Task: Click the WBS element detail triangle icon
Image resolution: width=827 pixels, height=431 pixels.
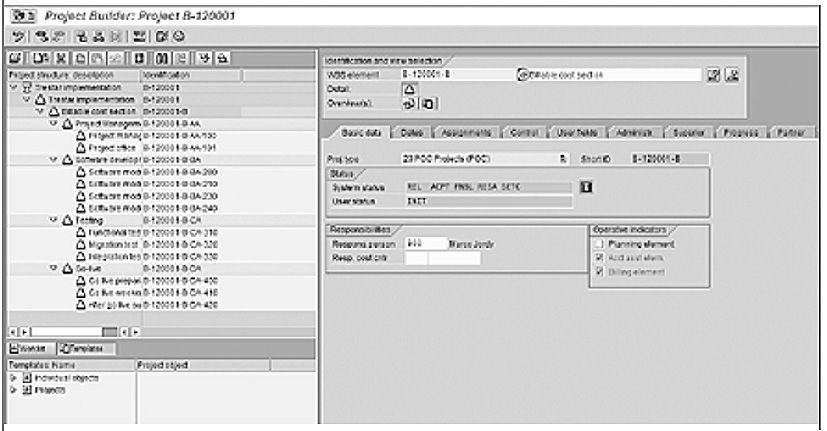Action: click(x=408, y=88)
